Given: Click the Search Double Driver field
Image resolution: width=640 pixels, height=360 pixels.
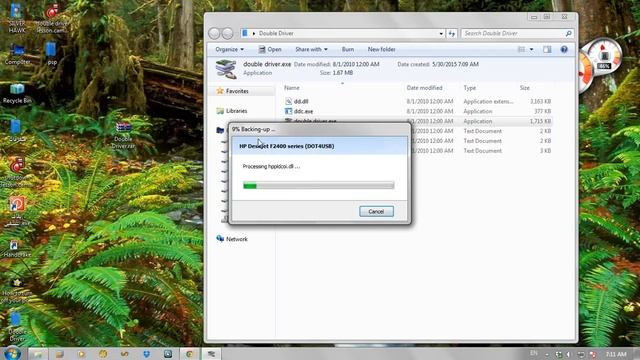Looking at the screenshot, I should 518,33.
